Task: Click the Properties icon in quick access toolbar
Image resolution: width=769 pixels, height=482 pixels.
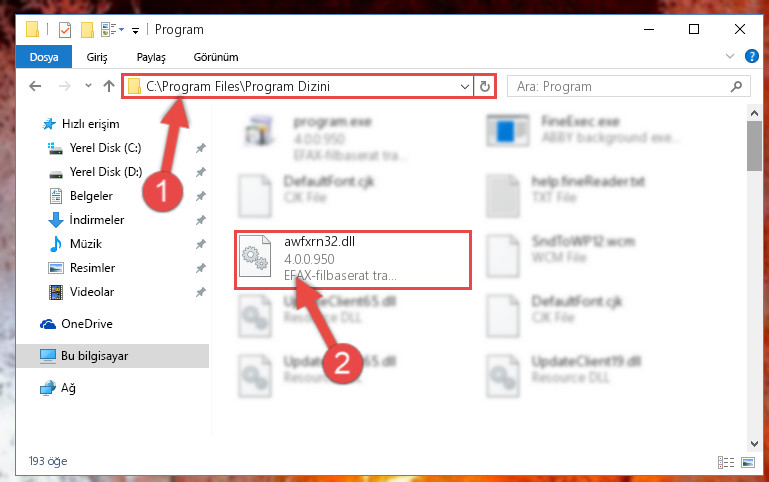Action: point(65,30)
